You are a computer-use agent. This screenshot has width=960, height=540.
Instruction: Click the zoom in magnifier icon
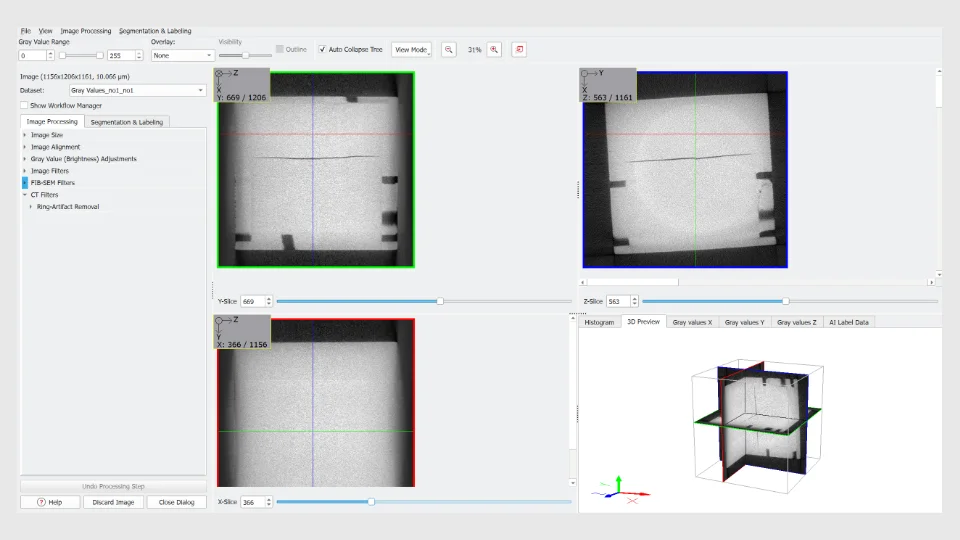point(494,50)
